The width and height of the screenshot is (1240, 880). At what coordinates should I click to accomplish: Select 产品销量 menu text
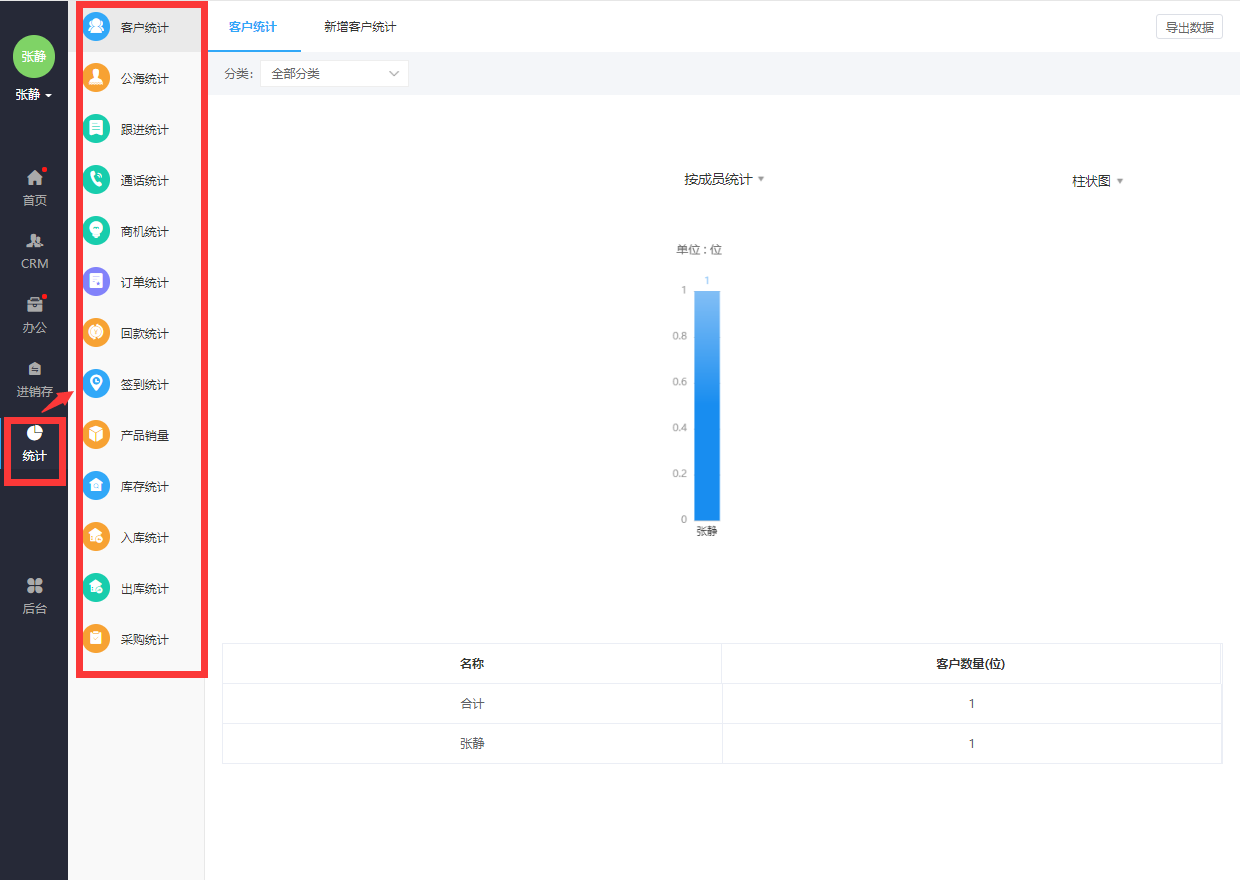(x=145, y=436)
